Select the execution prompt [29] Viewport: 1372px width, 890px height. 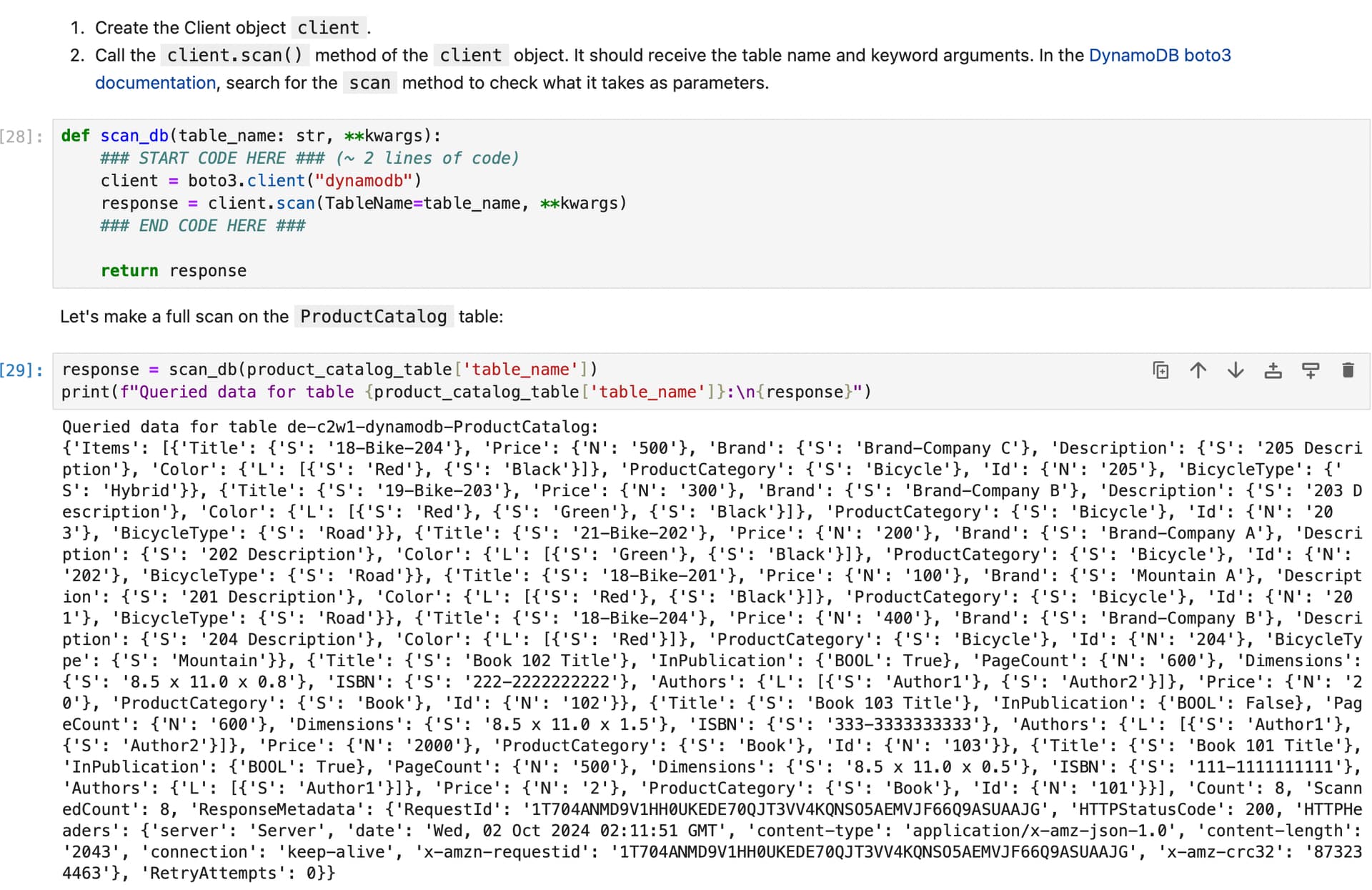tap(19, 369)
